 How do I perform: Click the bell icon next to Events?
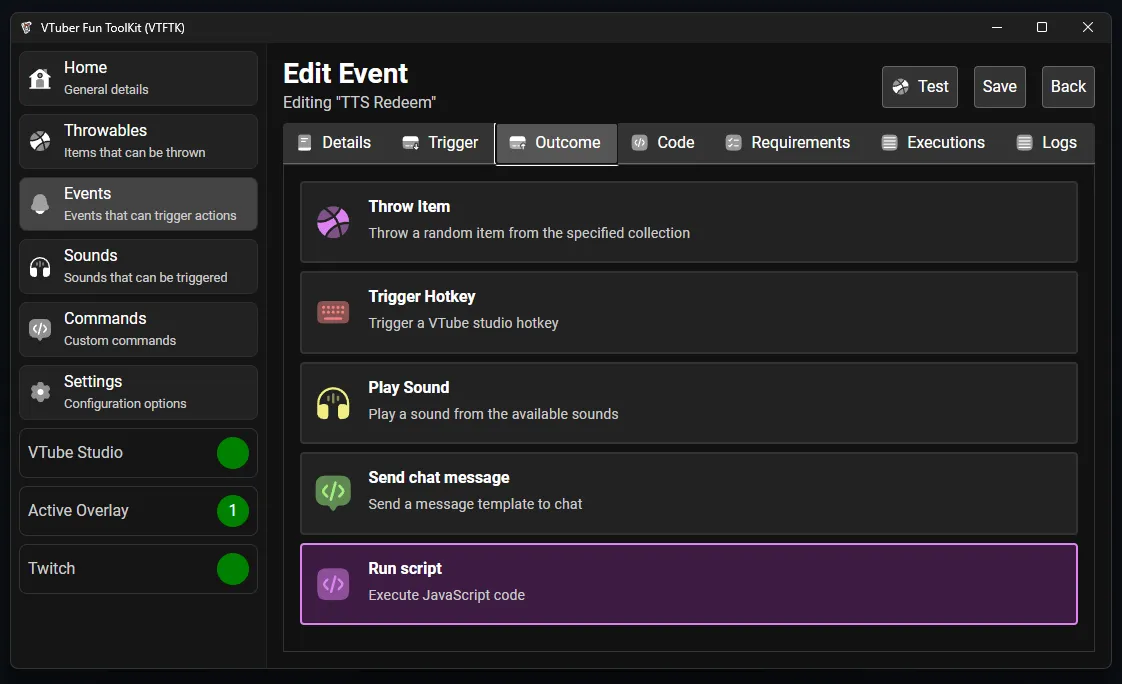[x=40, y=204]
